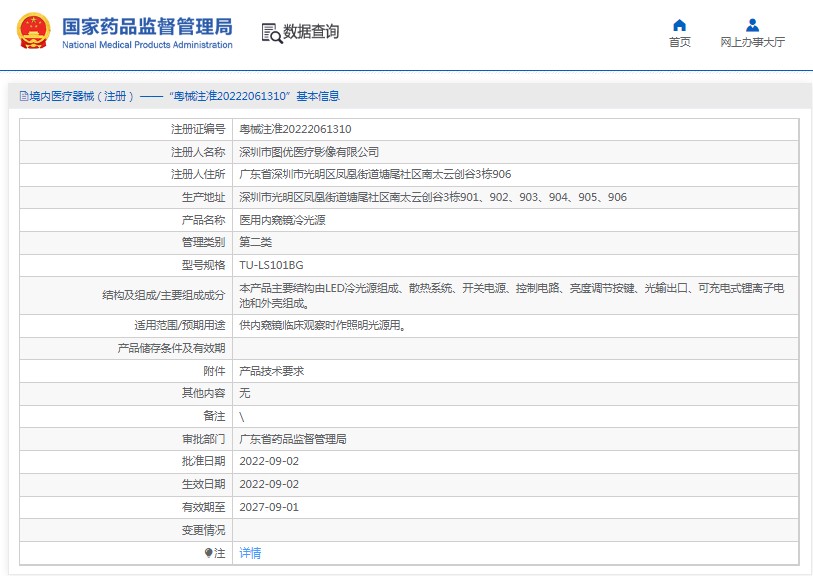
Task: Click the 审批部门 label
Action: [x=203, y=439]
